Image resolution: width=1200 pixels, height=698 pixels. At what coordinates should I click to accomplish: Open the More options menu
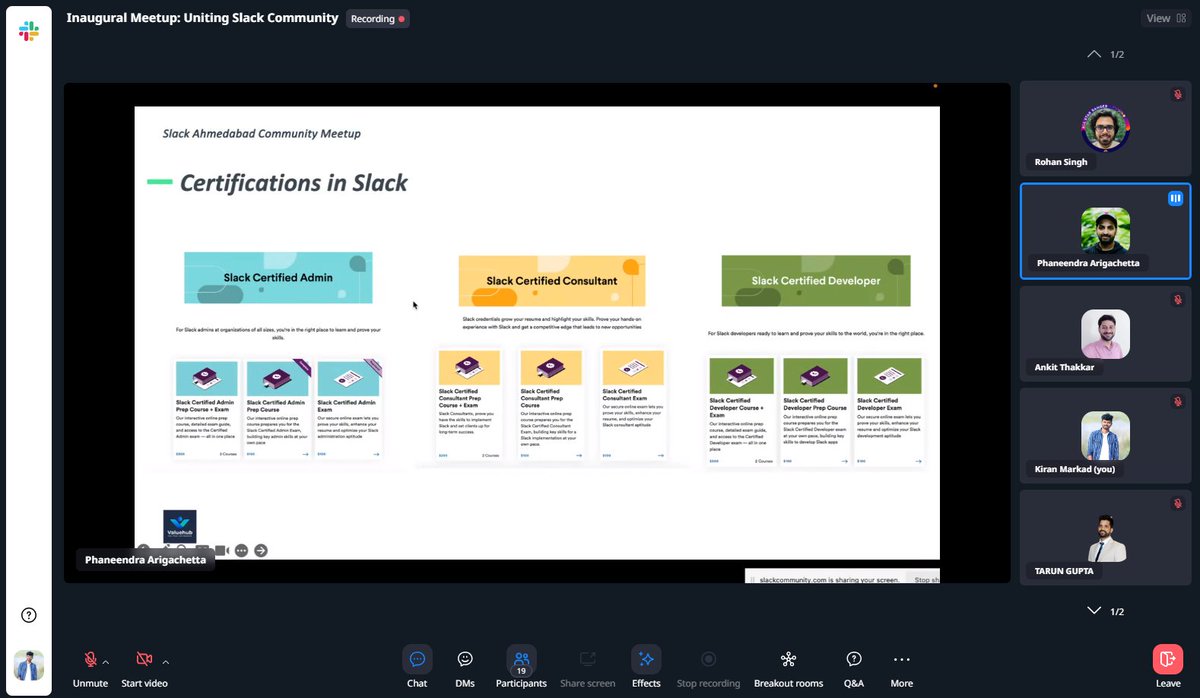[901, 660]
